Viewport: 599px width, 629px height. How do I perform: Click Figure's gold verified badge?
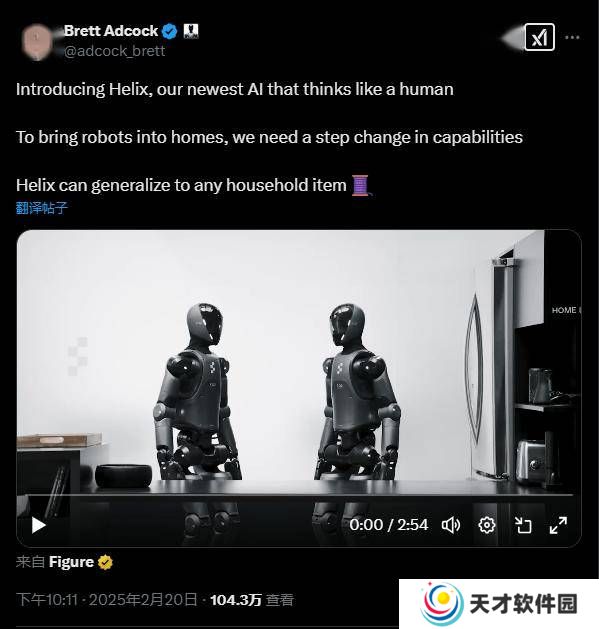click(x=105, y=562)
